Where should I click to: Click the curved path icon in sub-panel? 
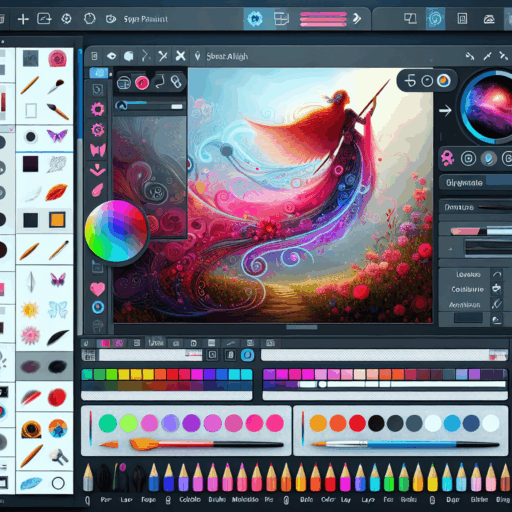coord(160,82)
